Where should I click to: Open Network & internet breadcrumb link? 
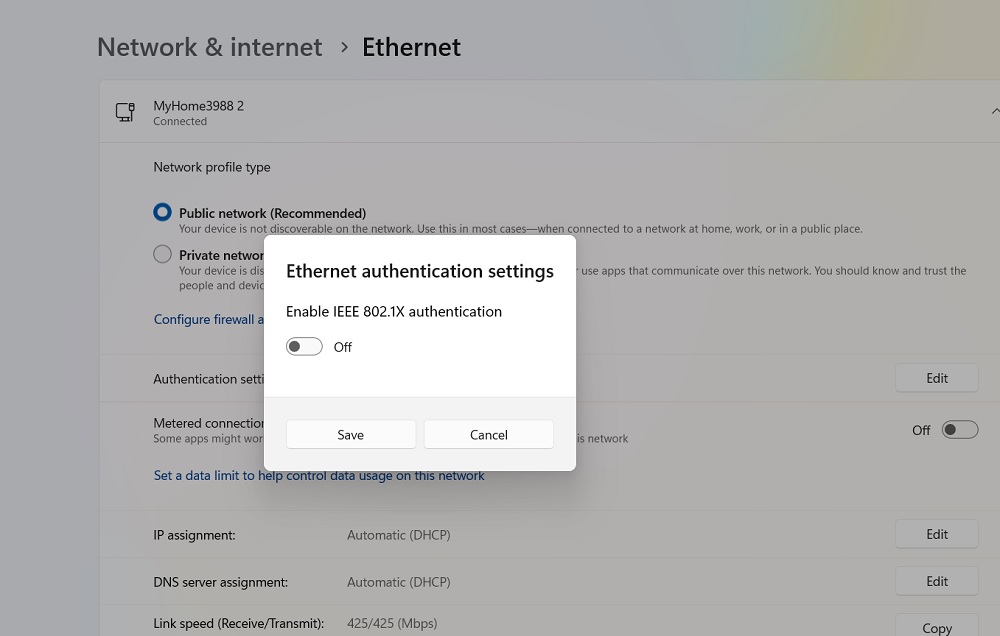coord(209,46)
